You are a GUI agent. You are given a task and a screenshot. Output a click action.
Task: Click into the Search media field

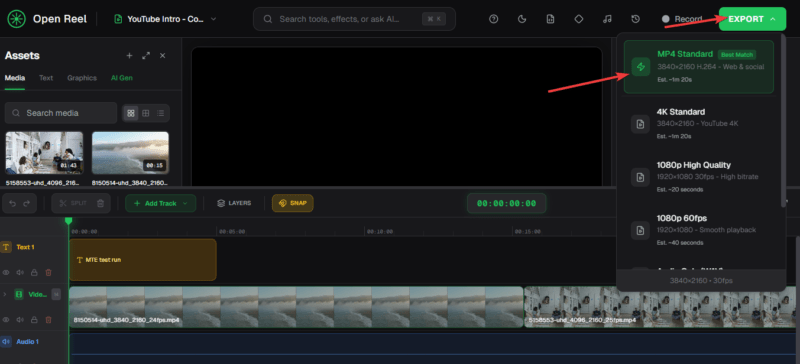61,113
